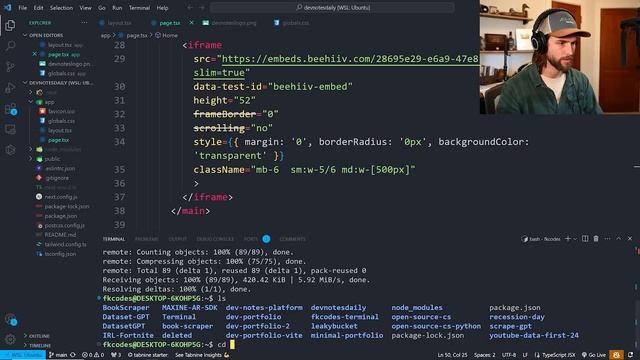
Task: Synchronize changes icon in status bar
Action: pyautogui.click(x=73, y=355)
